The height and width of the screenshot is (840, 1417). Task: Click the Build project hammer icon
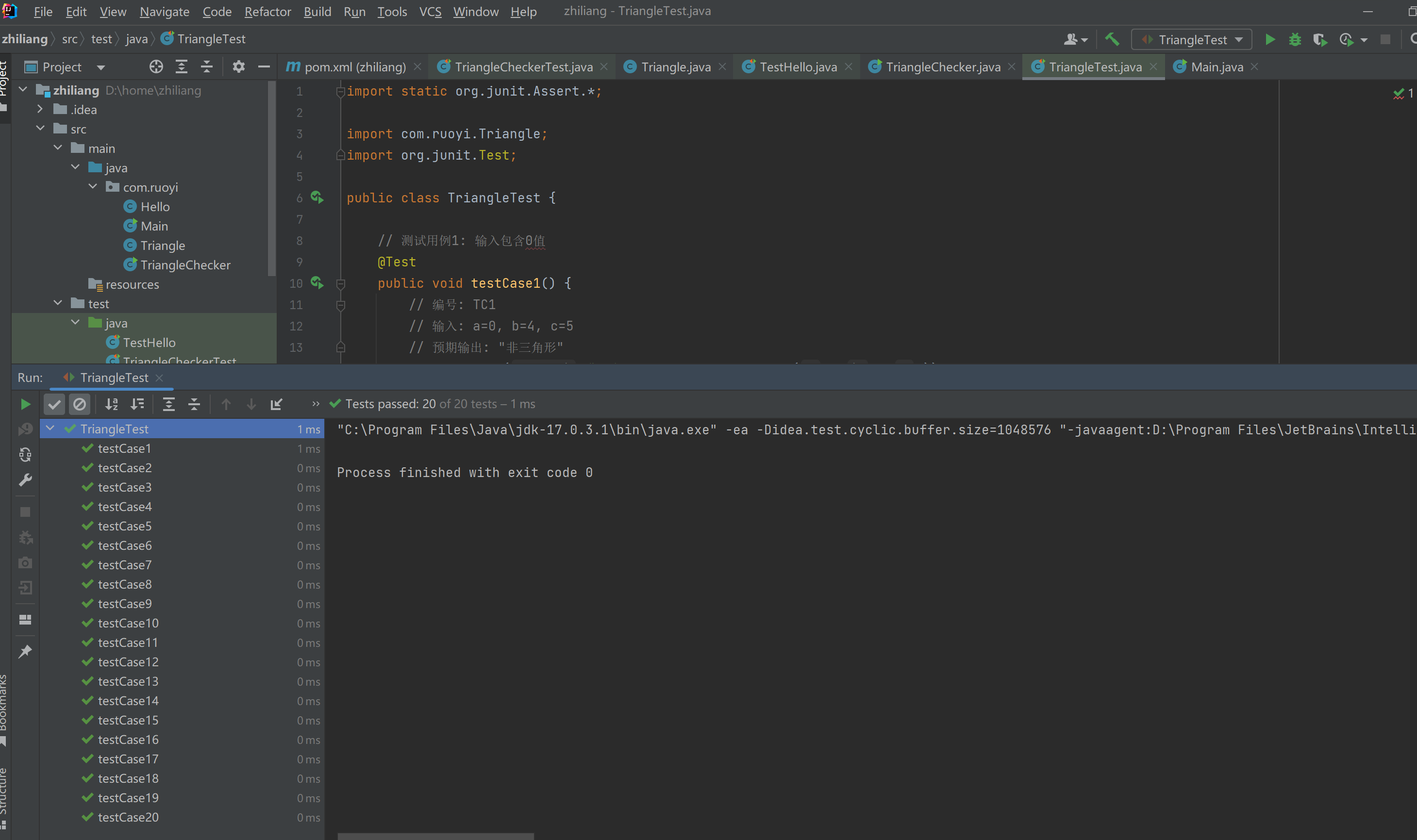coord(1112,40)
